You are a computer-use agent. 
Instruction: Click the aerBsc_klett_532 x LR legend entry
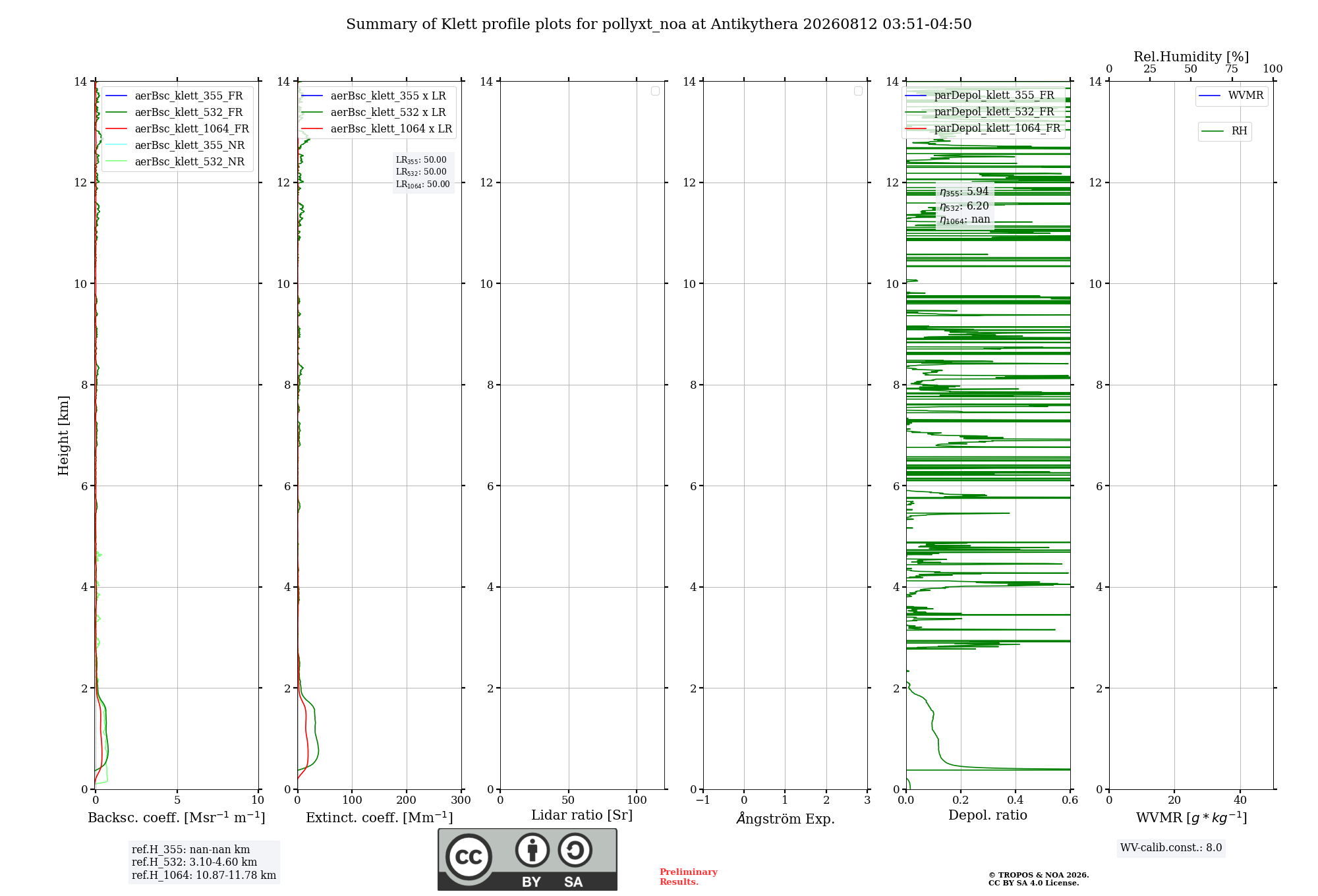pyautogui.click(x=374, y=112)
